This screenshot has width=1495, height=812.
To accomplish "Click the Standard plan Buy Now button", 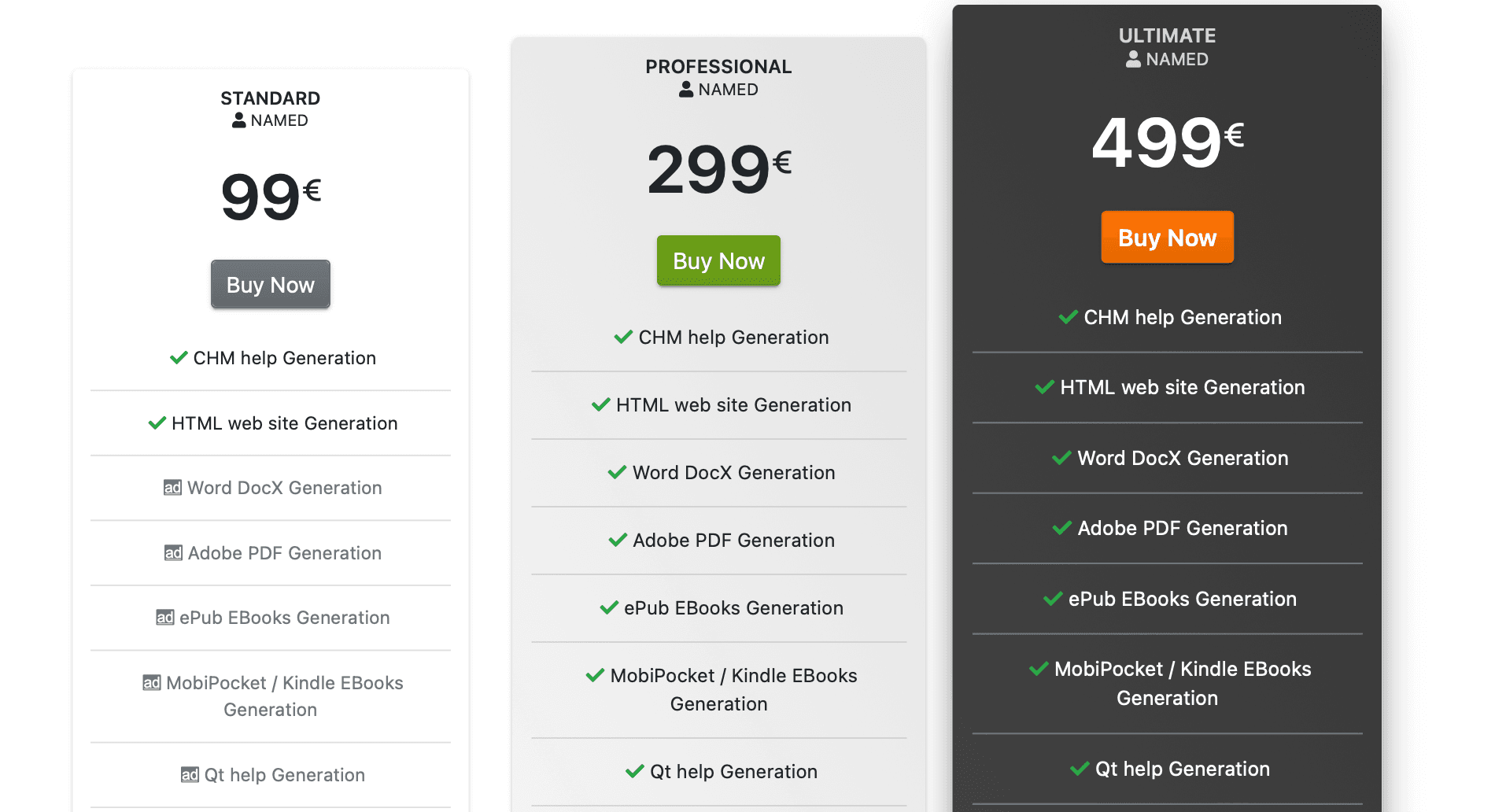I will (270, 284).
